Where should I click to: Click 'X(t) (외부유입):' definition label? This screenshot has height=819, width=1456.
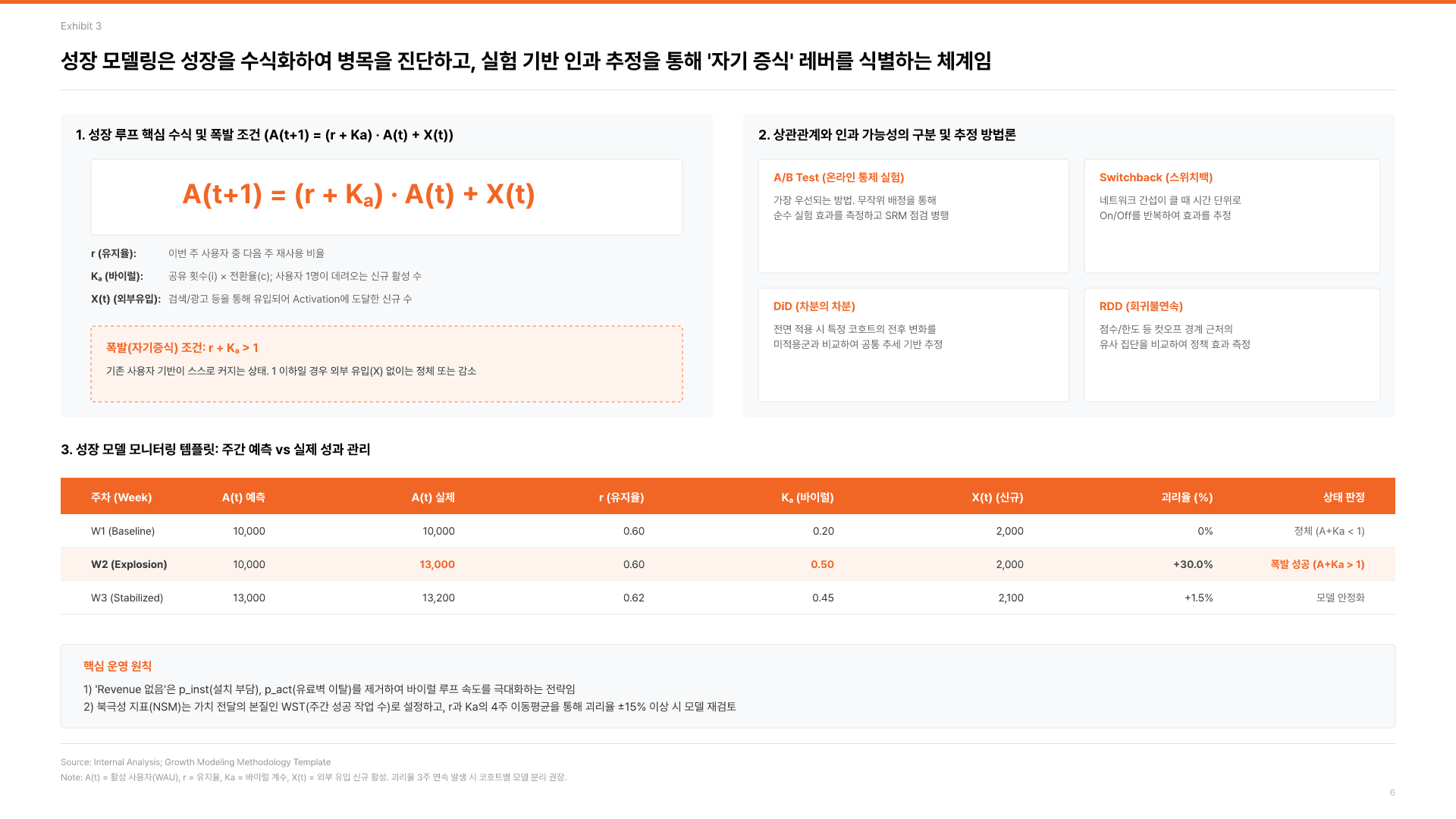point(126,299)
